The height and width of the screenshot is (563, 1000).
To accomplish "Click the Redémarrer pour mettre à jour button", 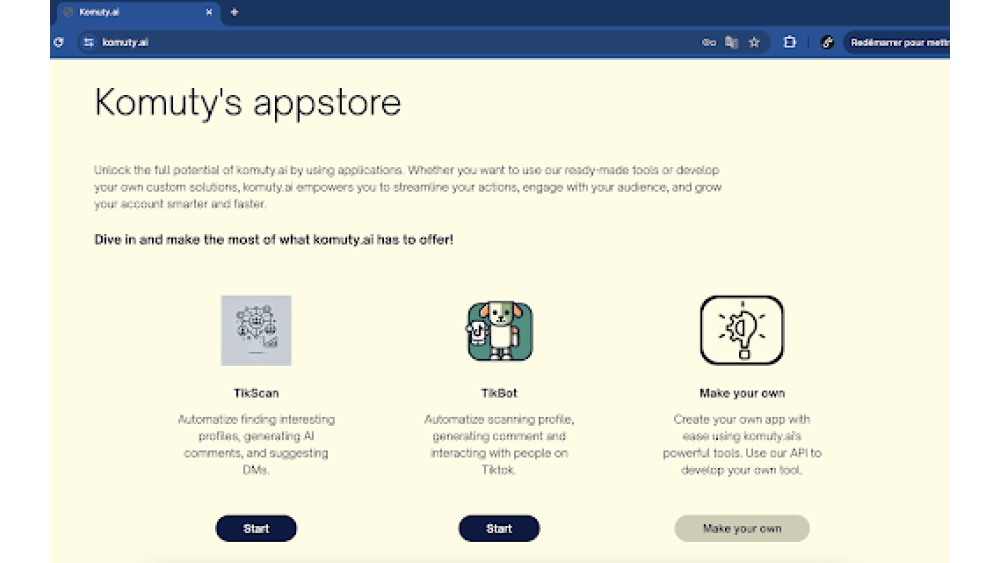I will (898, 42).
